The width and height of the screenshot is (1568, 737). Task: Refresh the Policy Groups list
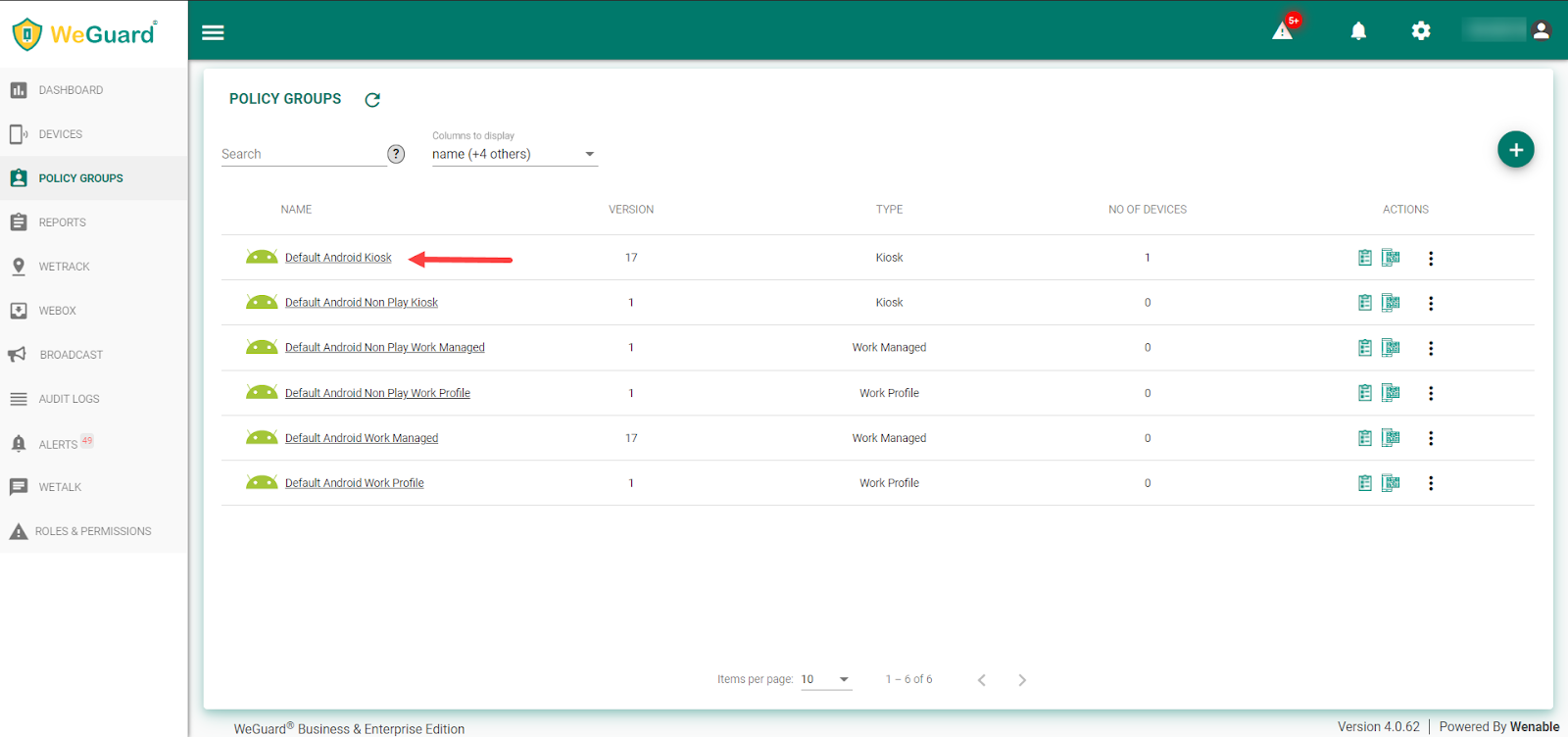pos(372,100)
